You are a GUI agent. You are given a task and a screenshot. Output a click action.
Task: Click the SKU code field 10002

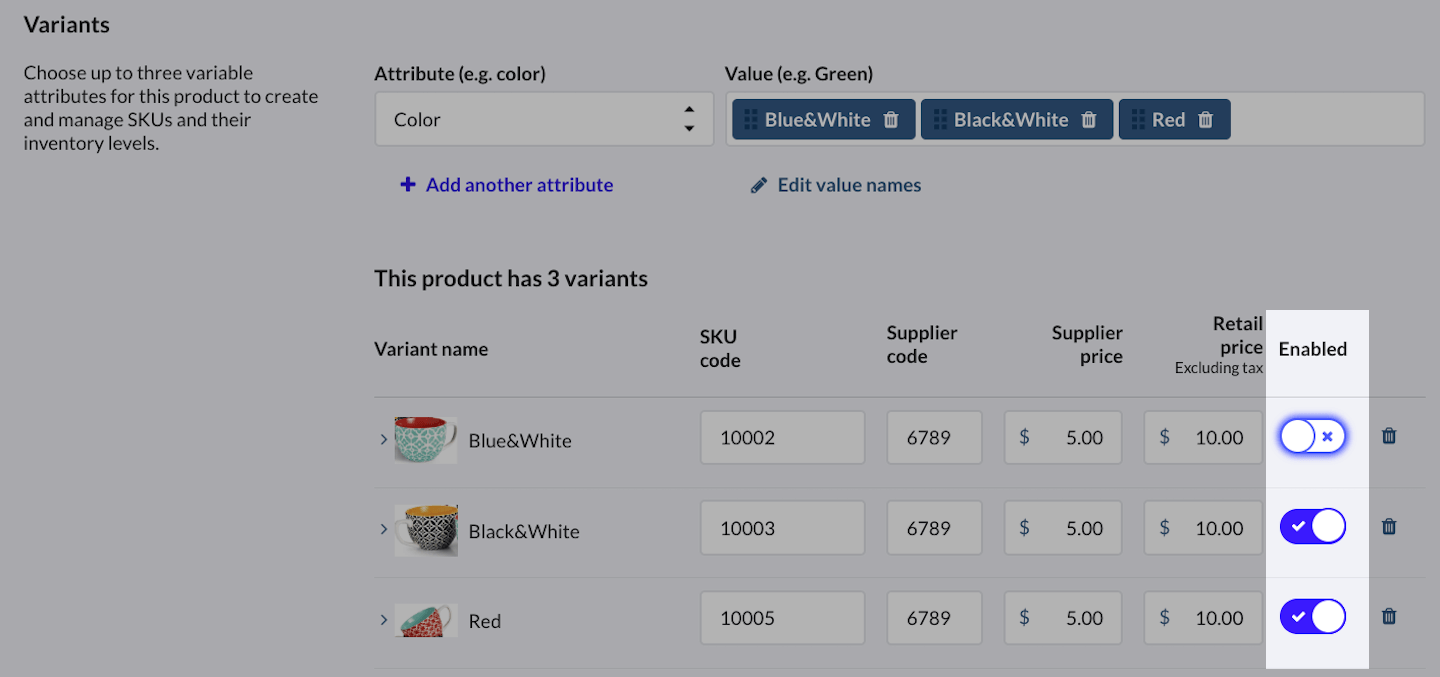782,438
